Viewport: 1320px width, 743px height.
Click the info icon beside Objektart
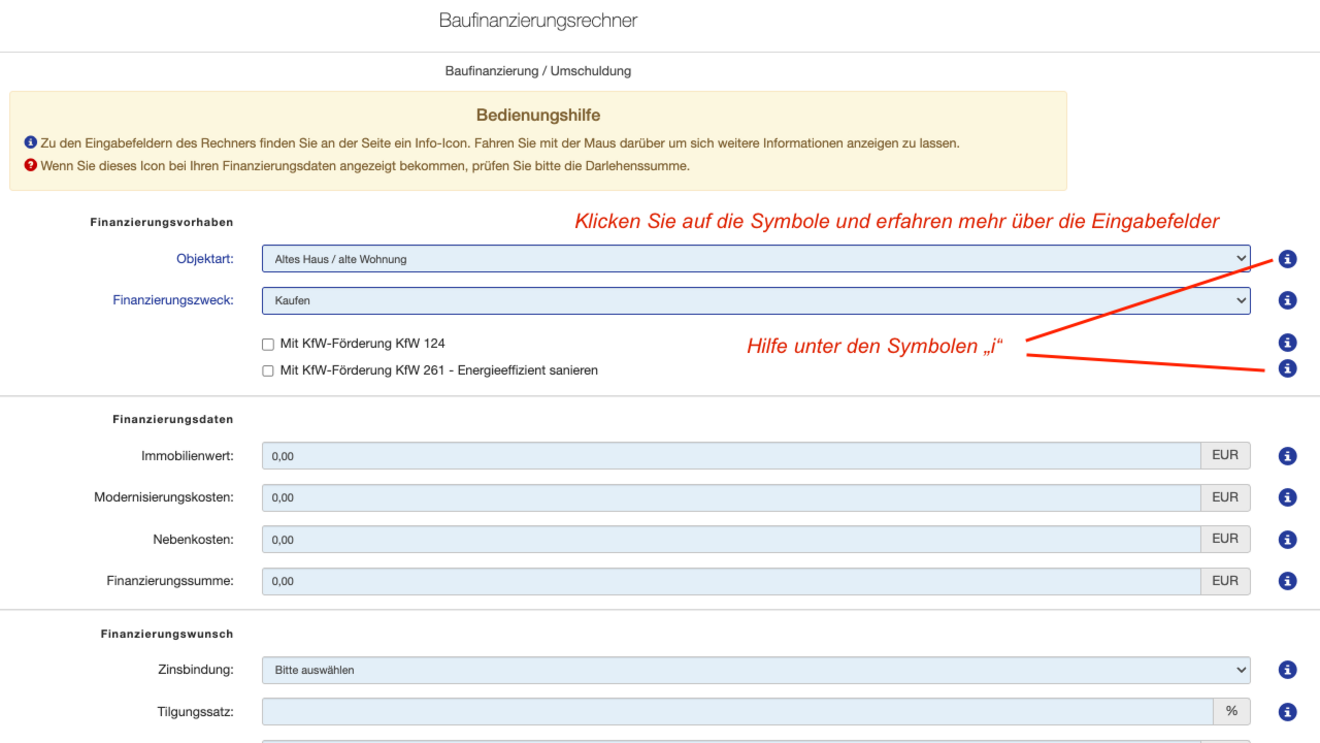coord(1287,259)
